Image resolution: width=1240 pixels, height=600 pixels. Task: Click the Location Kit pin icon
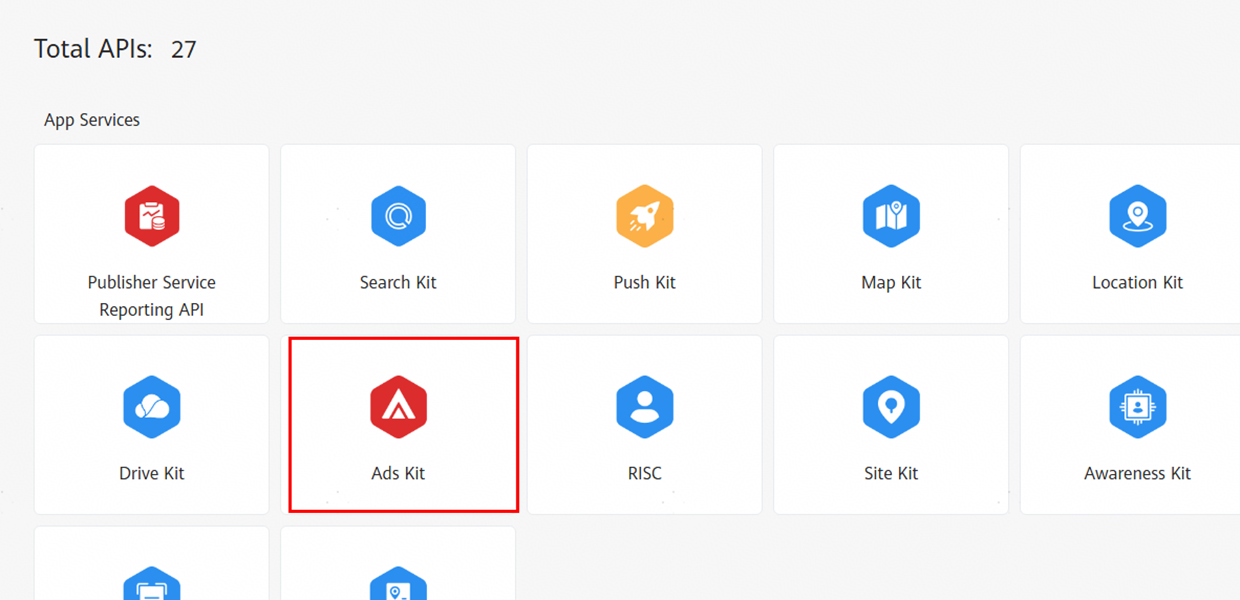coord(1138,216)
